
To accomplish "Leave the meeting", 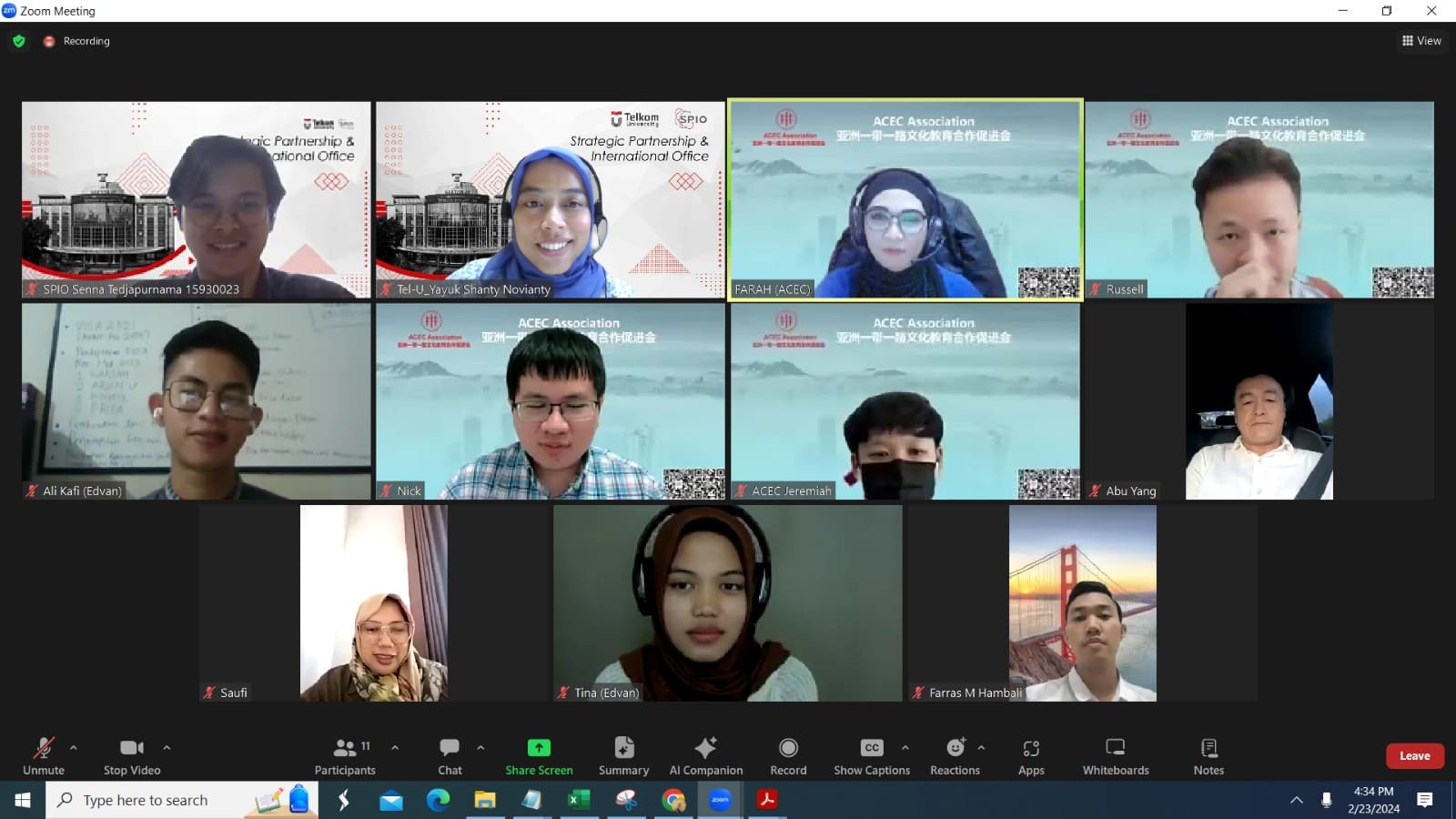I will [1414, 756].
